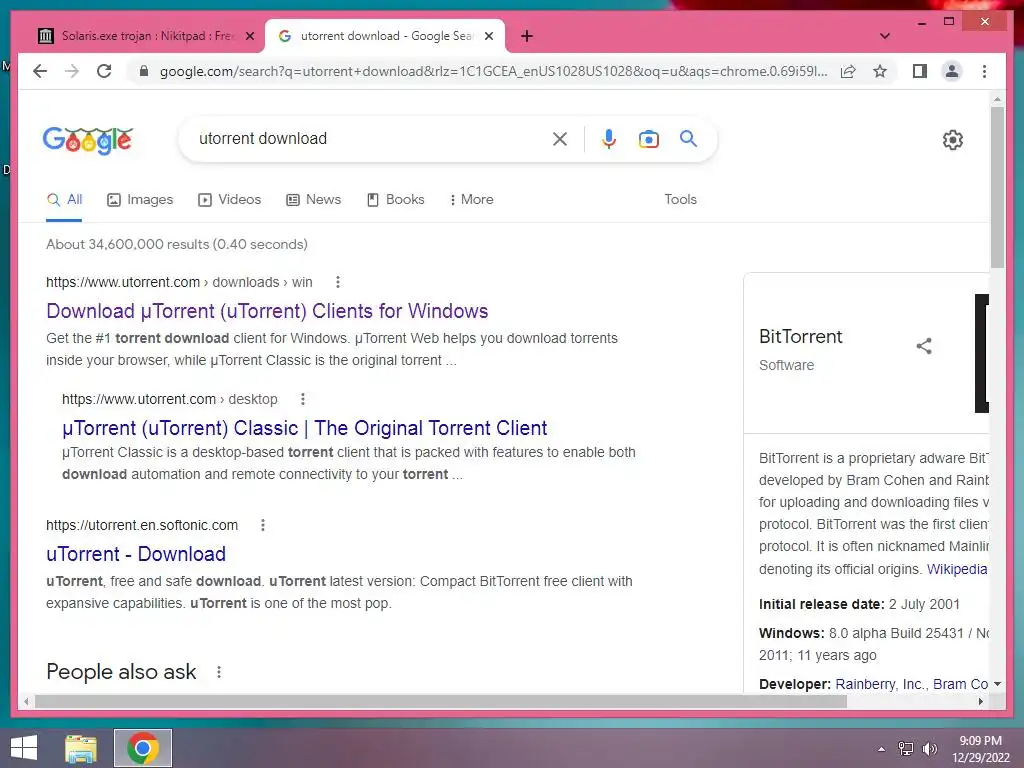Screen dimensions: 1024x768
Task: Clear the search box text
Action: click(560, 139)
